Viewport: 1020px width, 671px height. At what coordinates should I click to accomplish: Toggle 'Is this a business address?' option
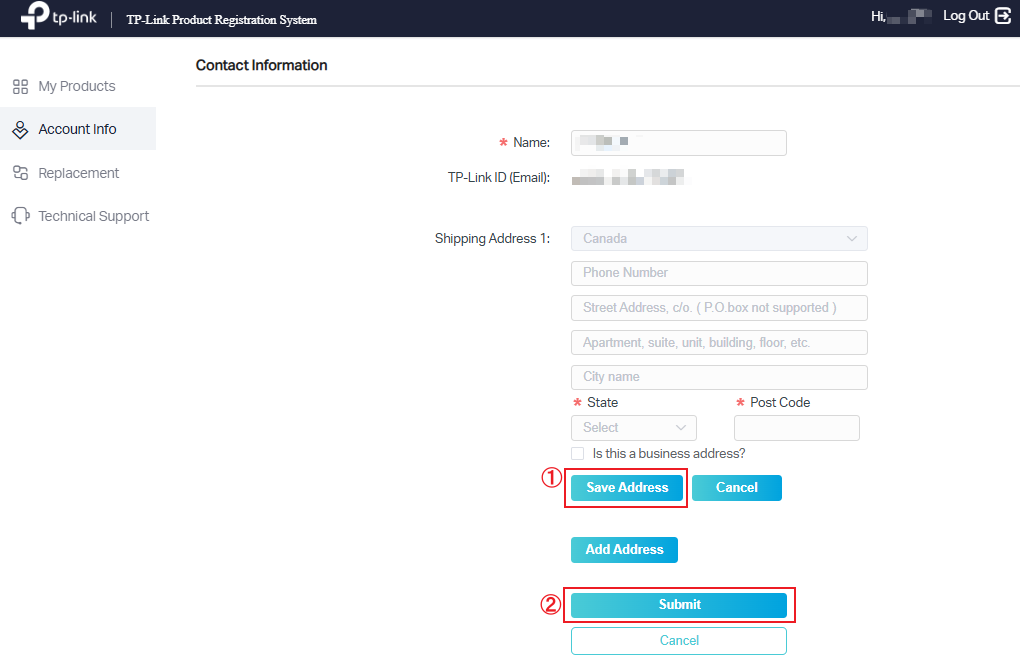tap(577, 453)
